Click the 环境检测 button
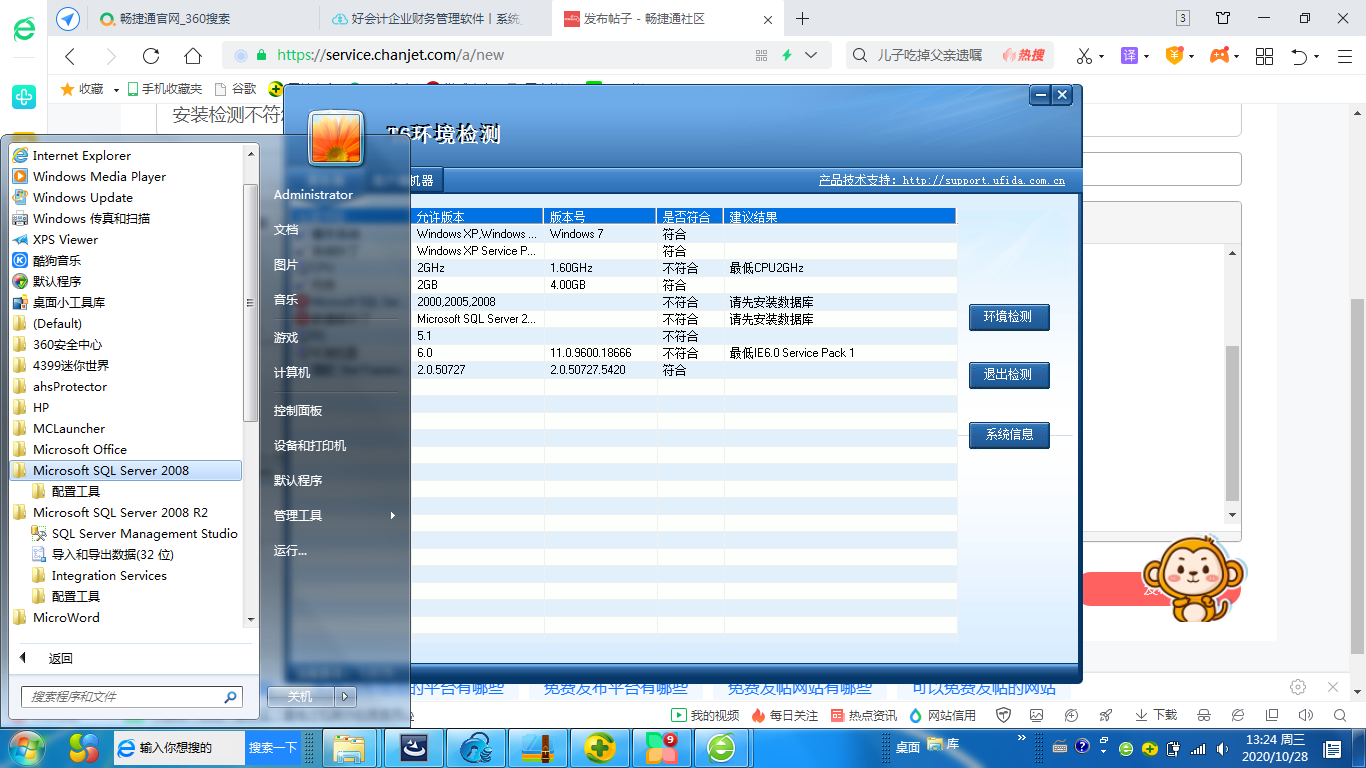 point(1009,317)
